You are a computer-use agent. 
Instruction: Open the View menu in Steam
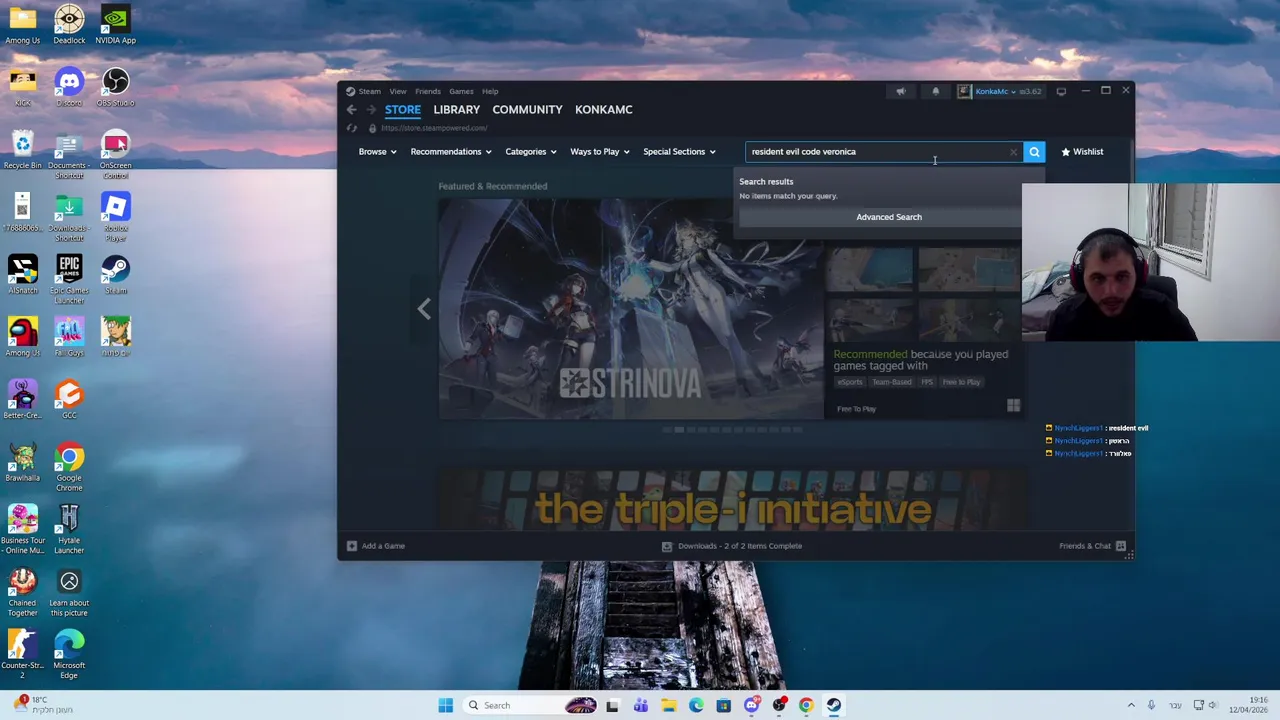pos(398,91)
